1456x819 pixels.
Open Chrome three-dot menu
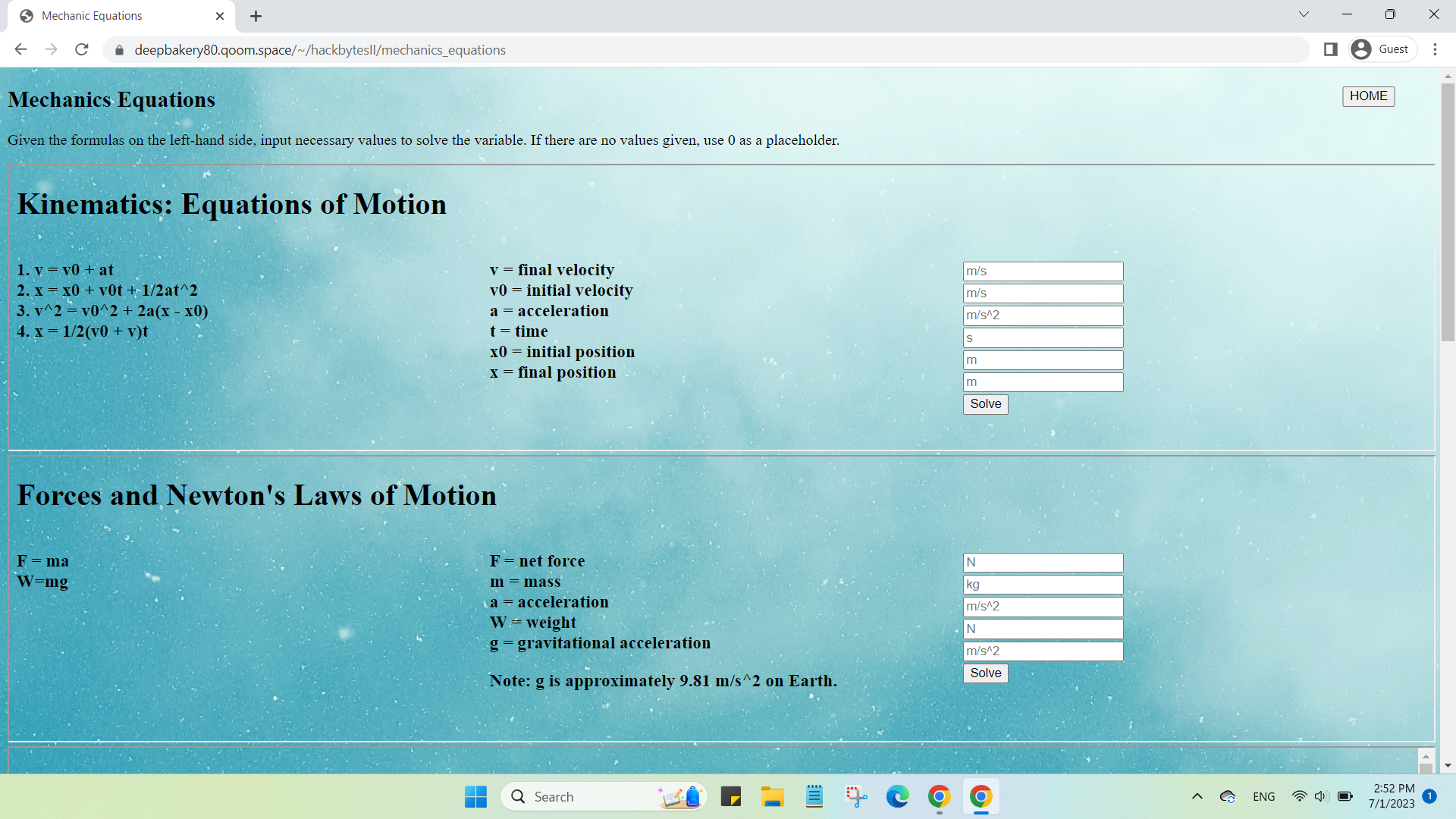pyautogui.click(x=1435, y=49)
